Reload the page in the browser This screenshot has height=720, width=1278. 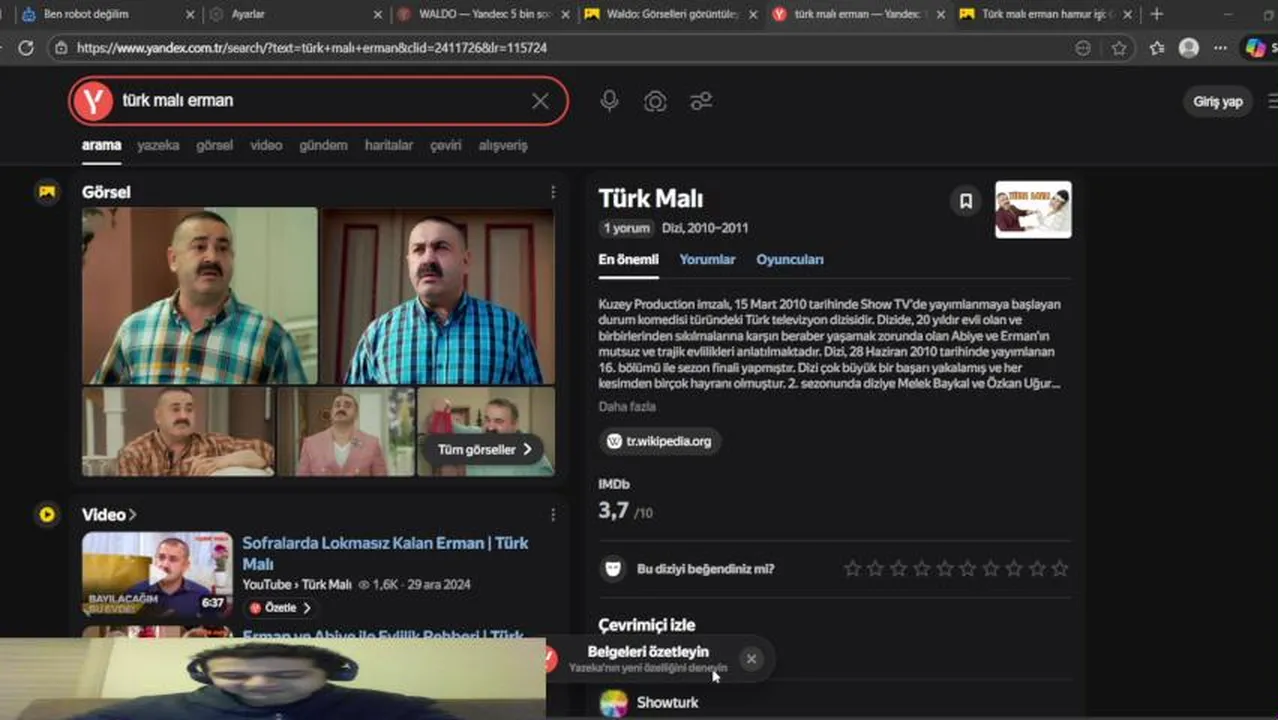26,48
